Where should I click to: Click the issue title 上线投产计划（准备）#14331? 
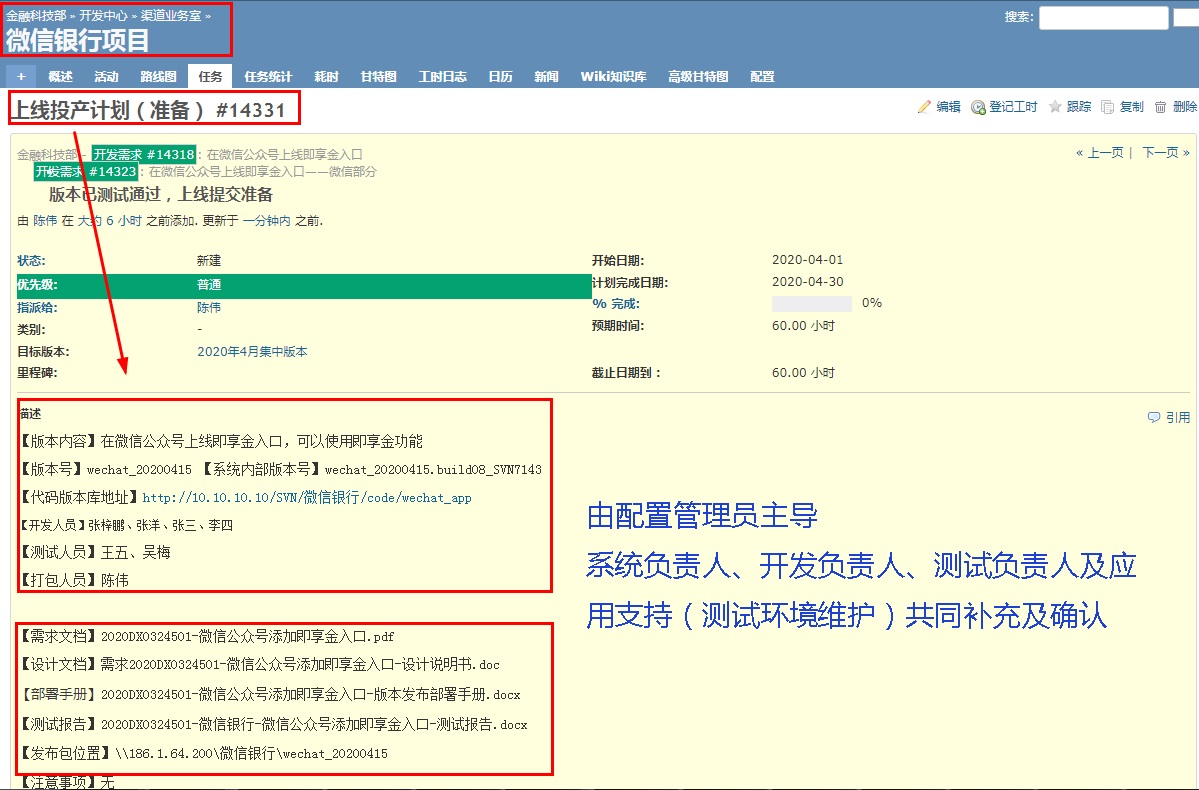click(x=148, y=110)
